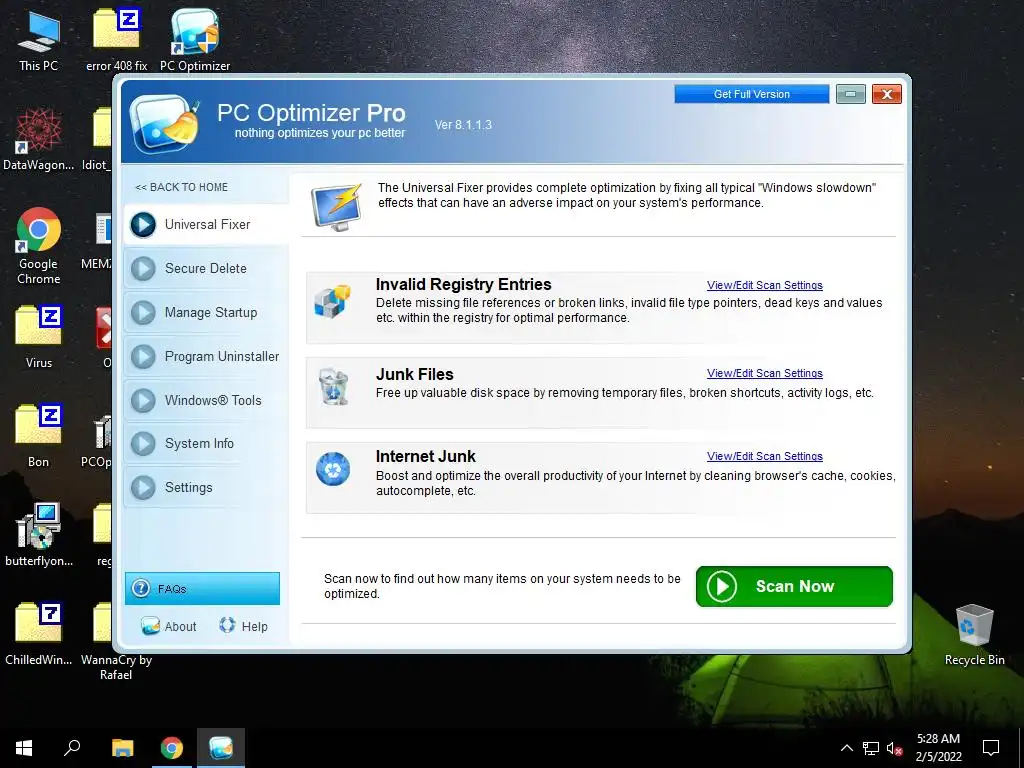Click play arrow icon beside Manage Startup
Image resolution: width=1024 pixels, height=768 pixels.
(143, 313)
